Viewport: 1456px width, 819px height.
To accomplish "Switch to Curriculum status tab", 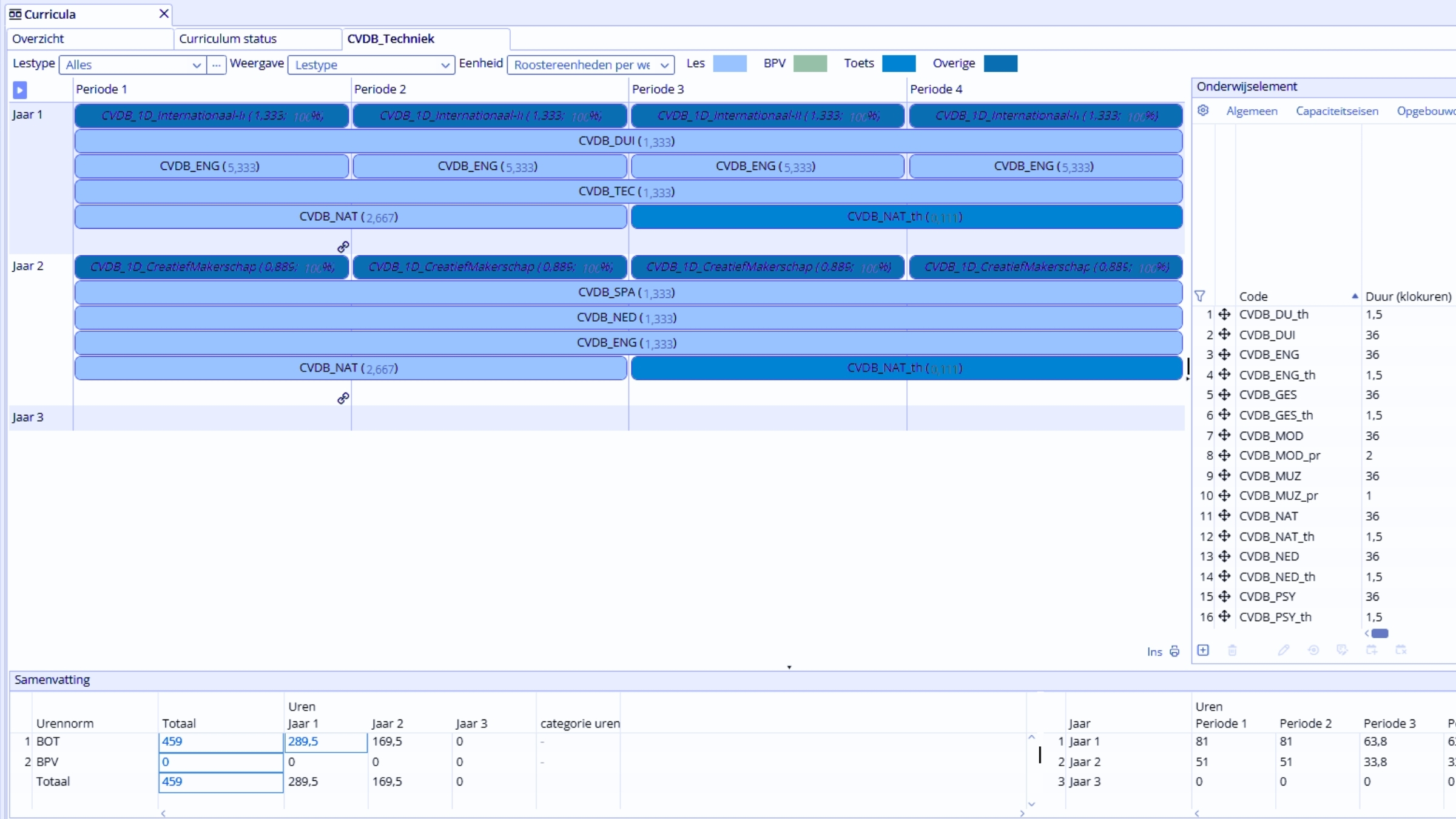I will click(x=257, y=39).
